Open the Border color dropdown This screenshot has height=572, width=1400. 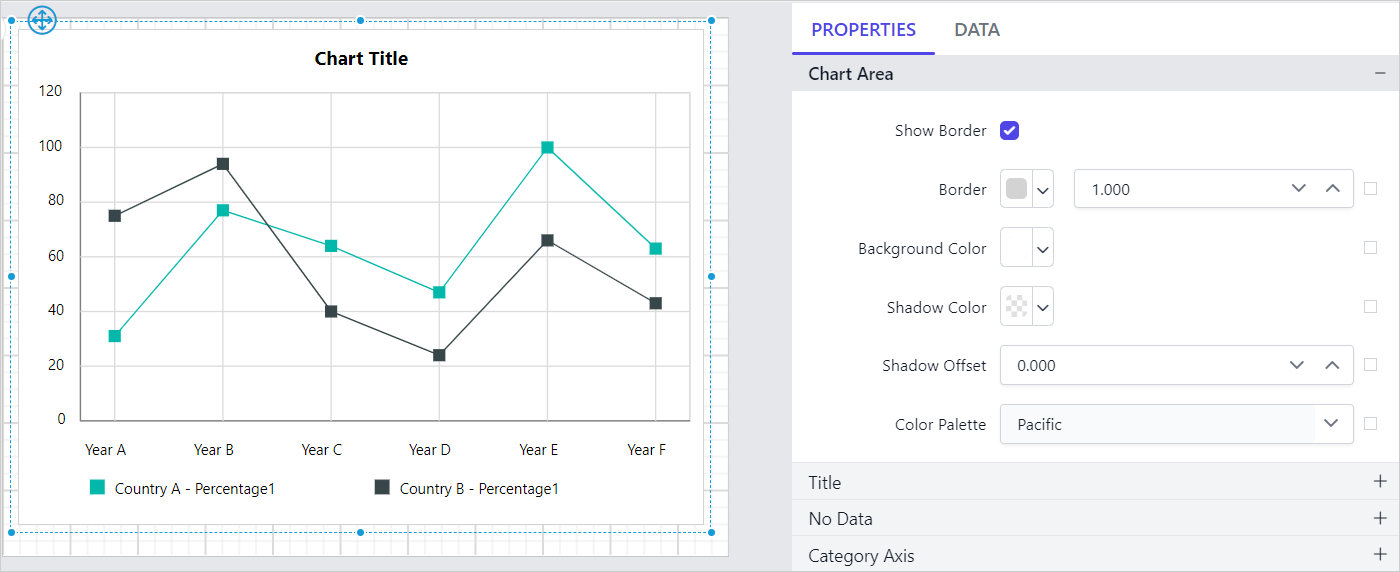pyautogui.click(x=1043, y=189)
